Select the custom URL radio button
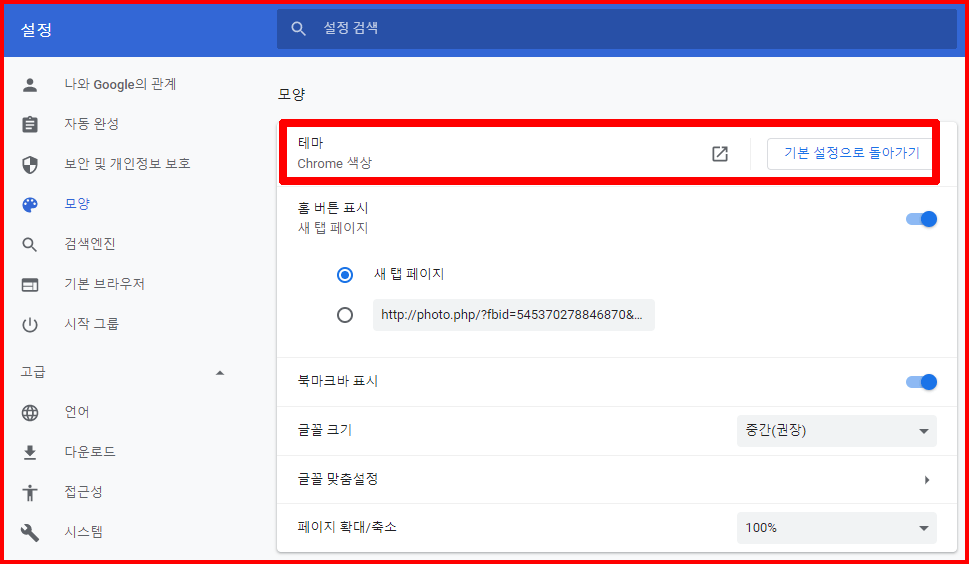Image resolution: width=969 pixels, height=564 pixels. 345,315
